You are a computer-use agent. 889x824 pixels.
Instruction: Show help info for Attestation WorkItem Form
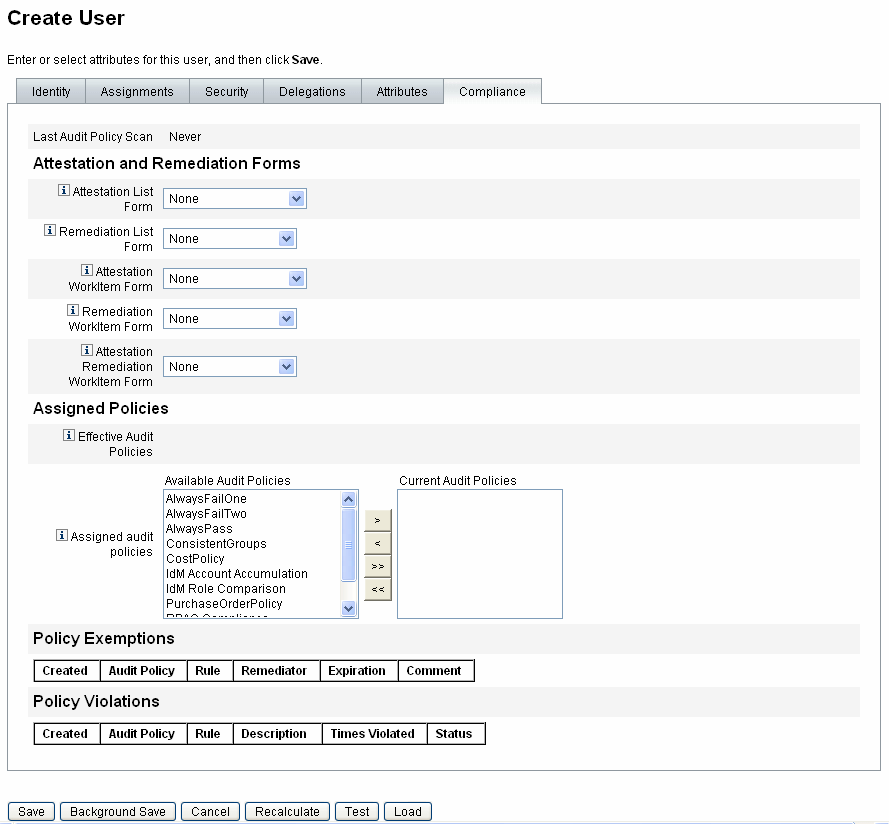(x=87, y=270)
